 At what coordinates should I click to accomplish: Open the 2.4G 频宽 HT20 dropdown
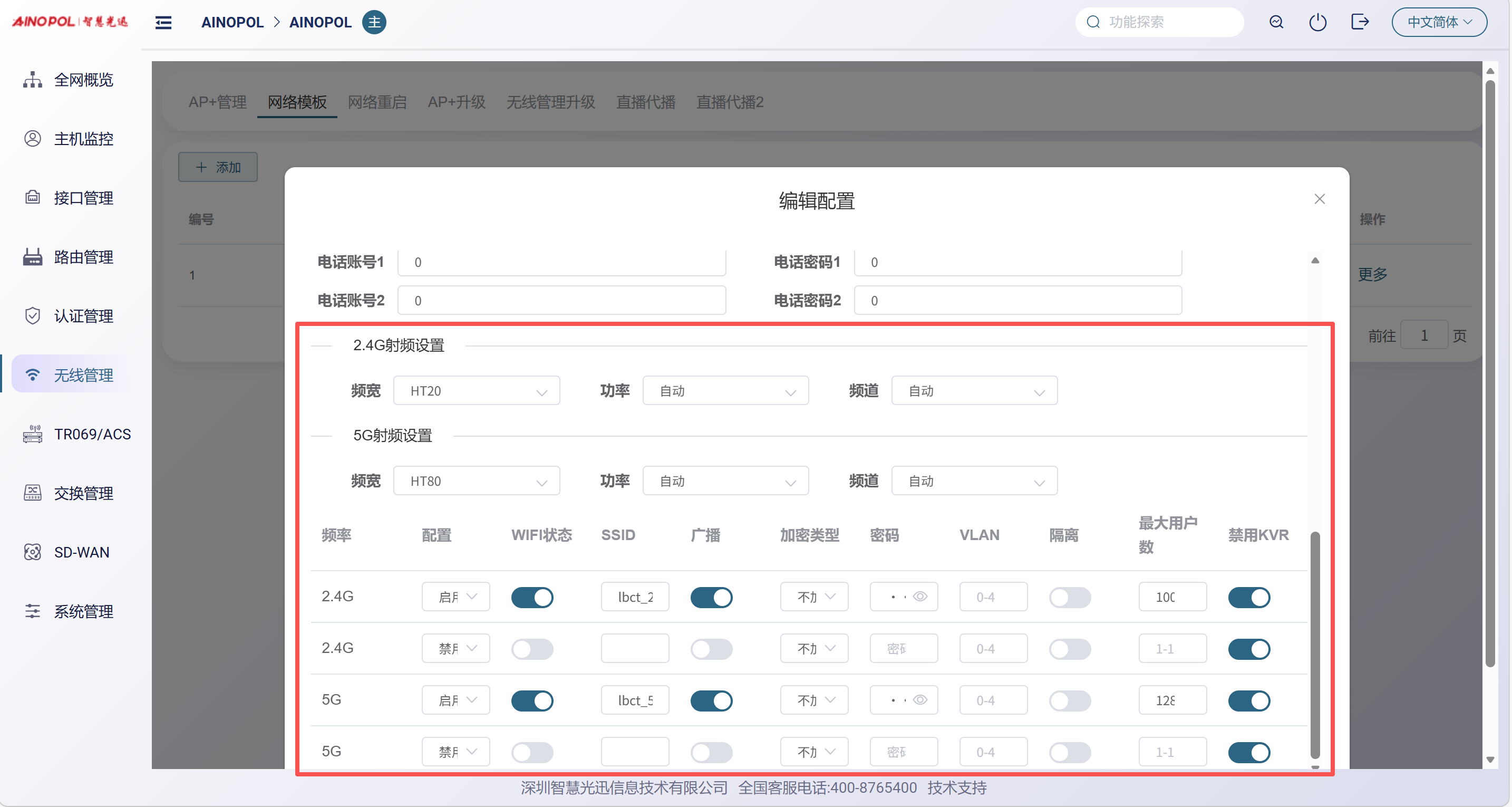476,391
